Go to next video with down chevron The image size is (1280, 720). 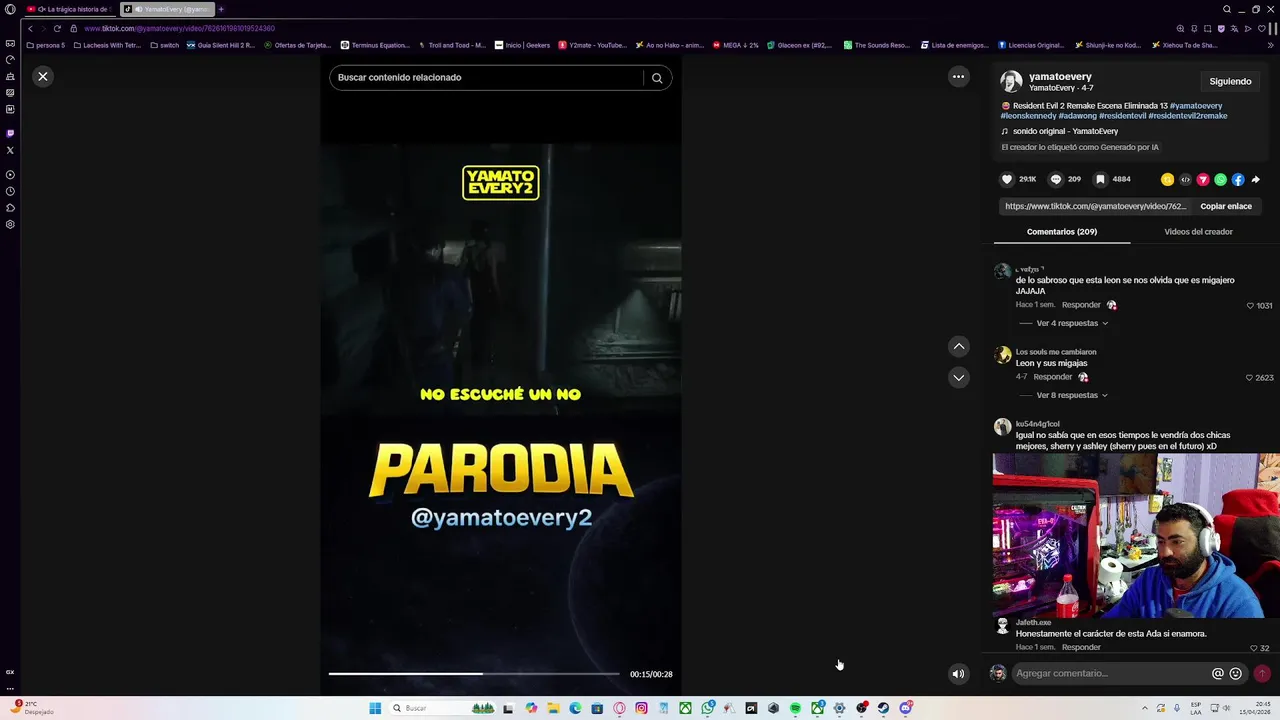coord(959,377)
